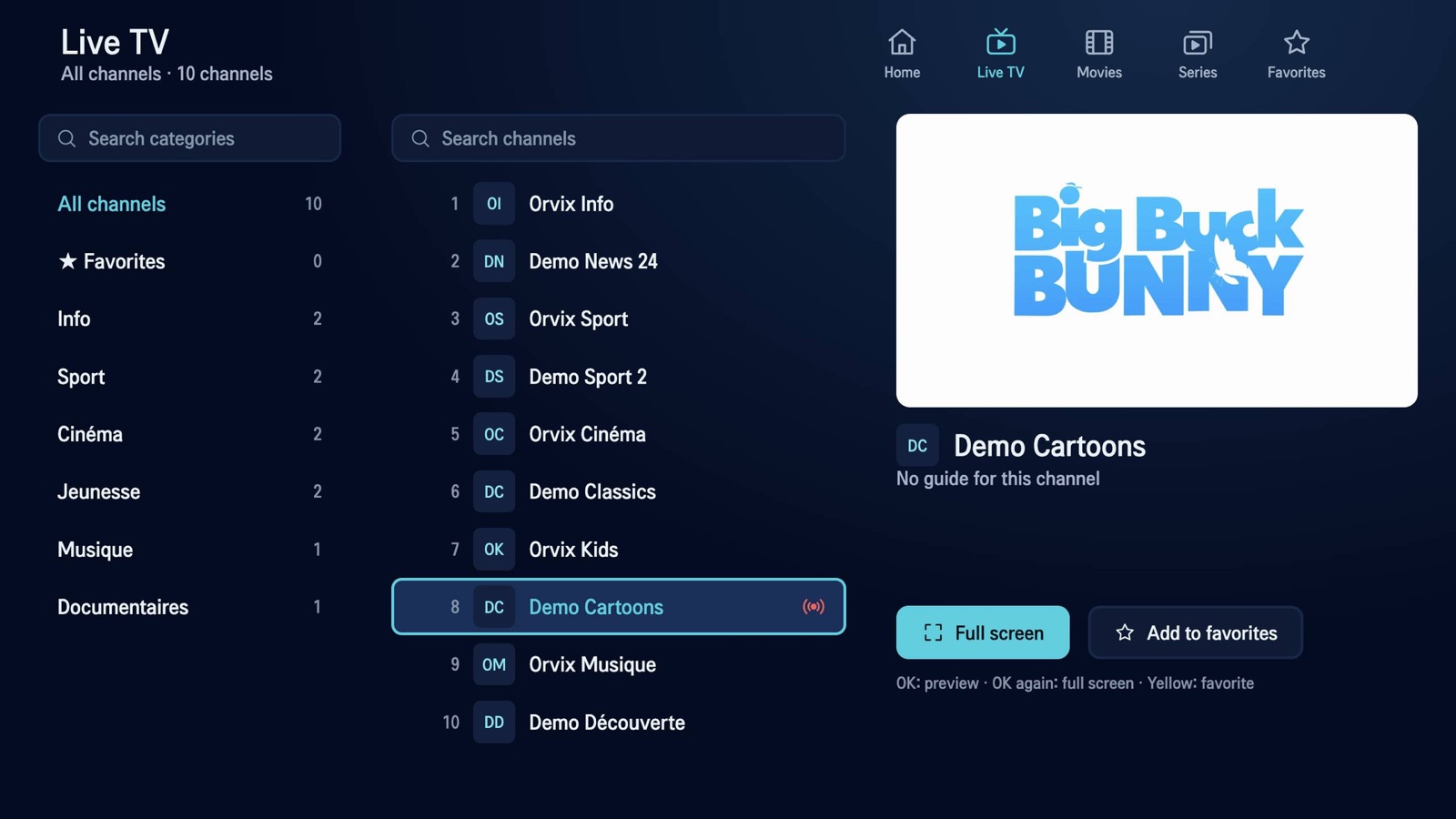Select the Sport category
1456x819 pixels.
tap(189, 377)
